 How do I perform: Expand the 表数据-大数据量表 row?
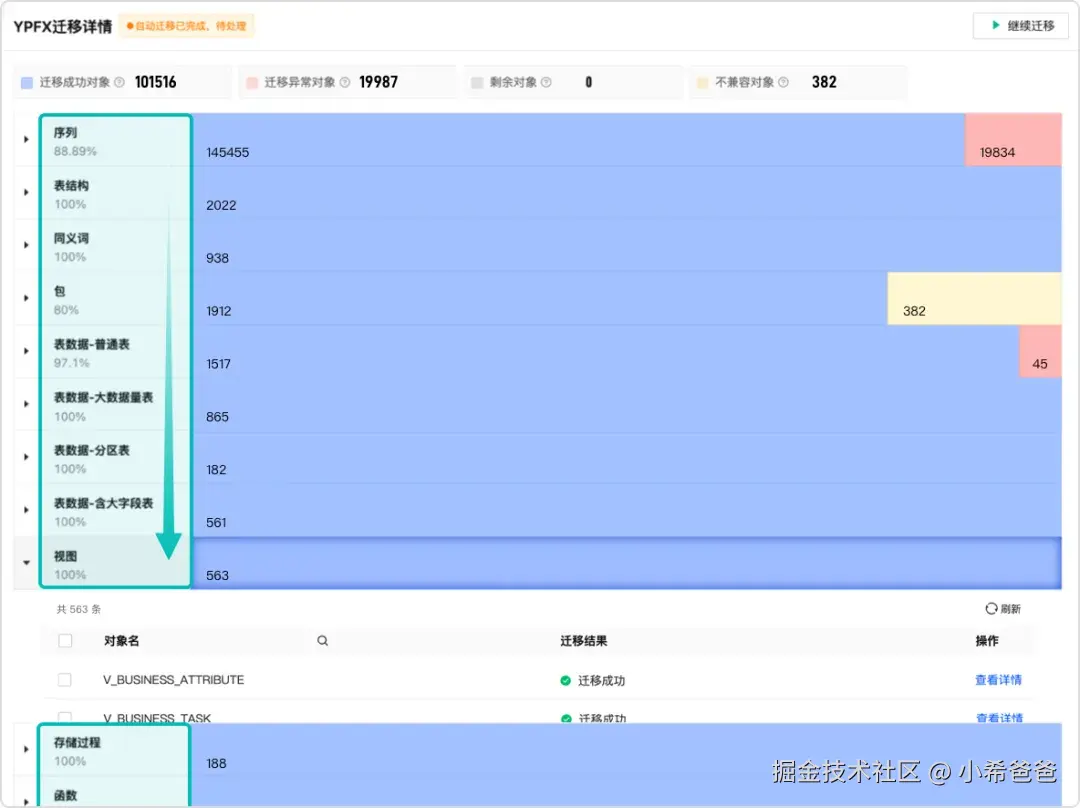click(x=26, y=404)
